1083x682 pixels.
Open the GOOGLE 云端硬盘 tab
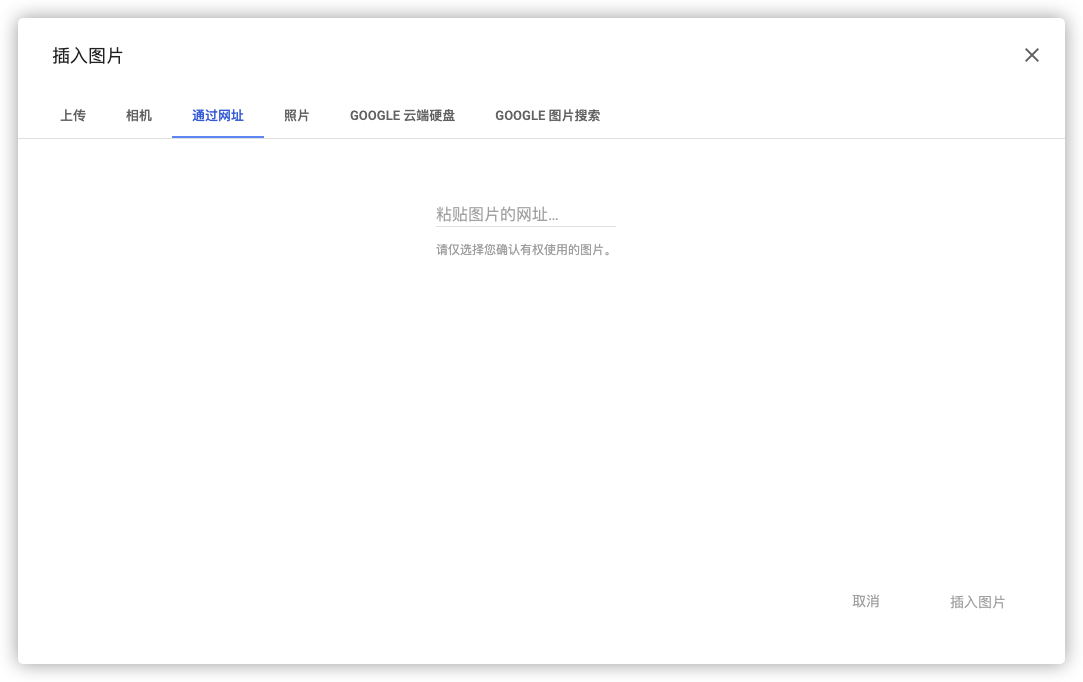(402, 115)
